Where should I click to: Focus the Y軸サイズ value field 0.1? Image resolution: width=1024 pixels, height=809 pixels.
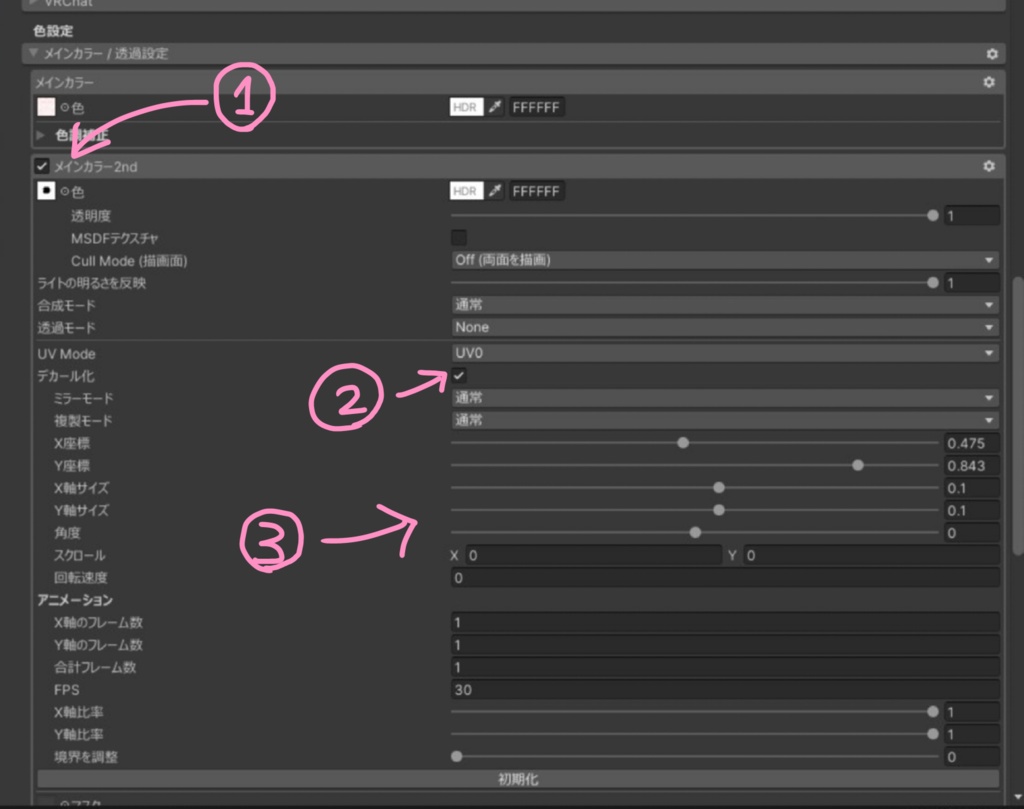(972, 510)
